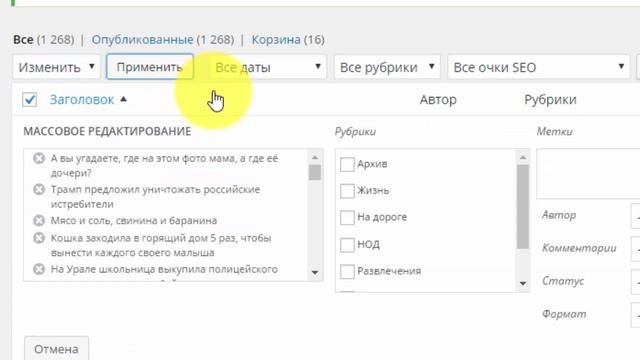Image resolution: width=640 pixels, height=360 pixels.
Task: Remove the 'На Урале школьница' post from list
Action: (39, 269)
